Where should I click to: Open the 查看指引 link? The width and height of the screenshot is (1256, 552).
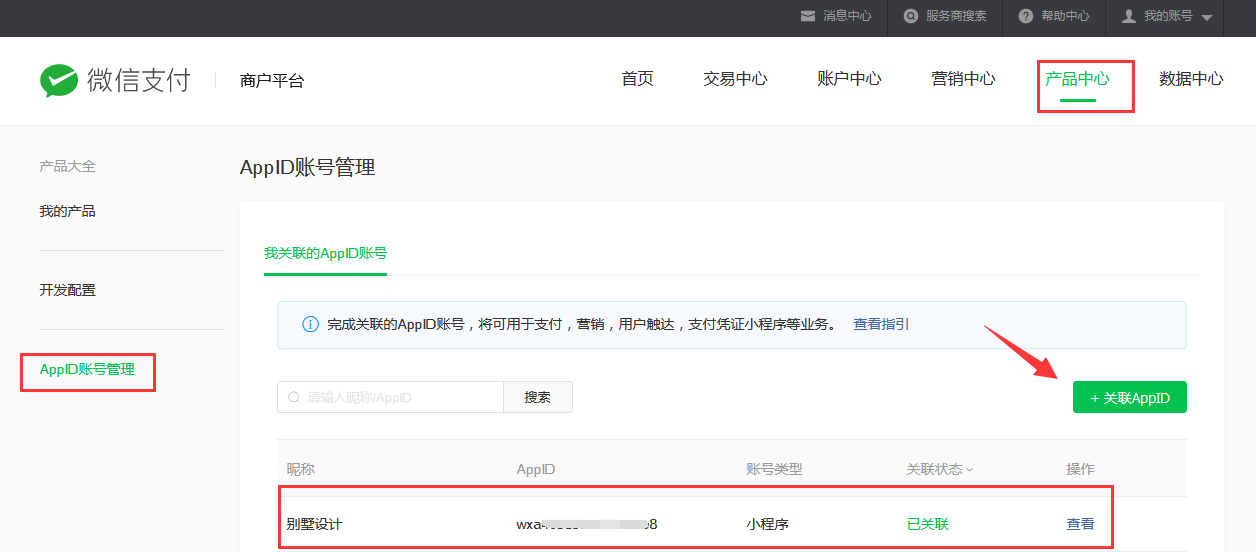pyautogui.click(x=880, y=325)
